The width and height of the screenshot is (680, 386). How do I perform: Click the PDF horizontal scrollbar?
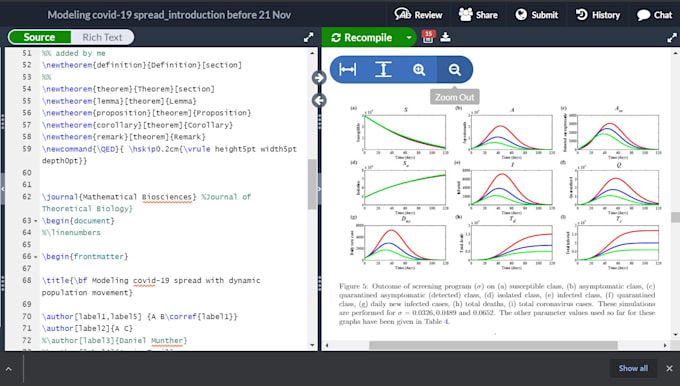click(x=493, y=345)
